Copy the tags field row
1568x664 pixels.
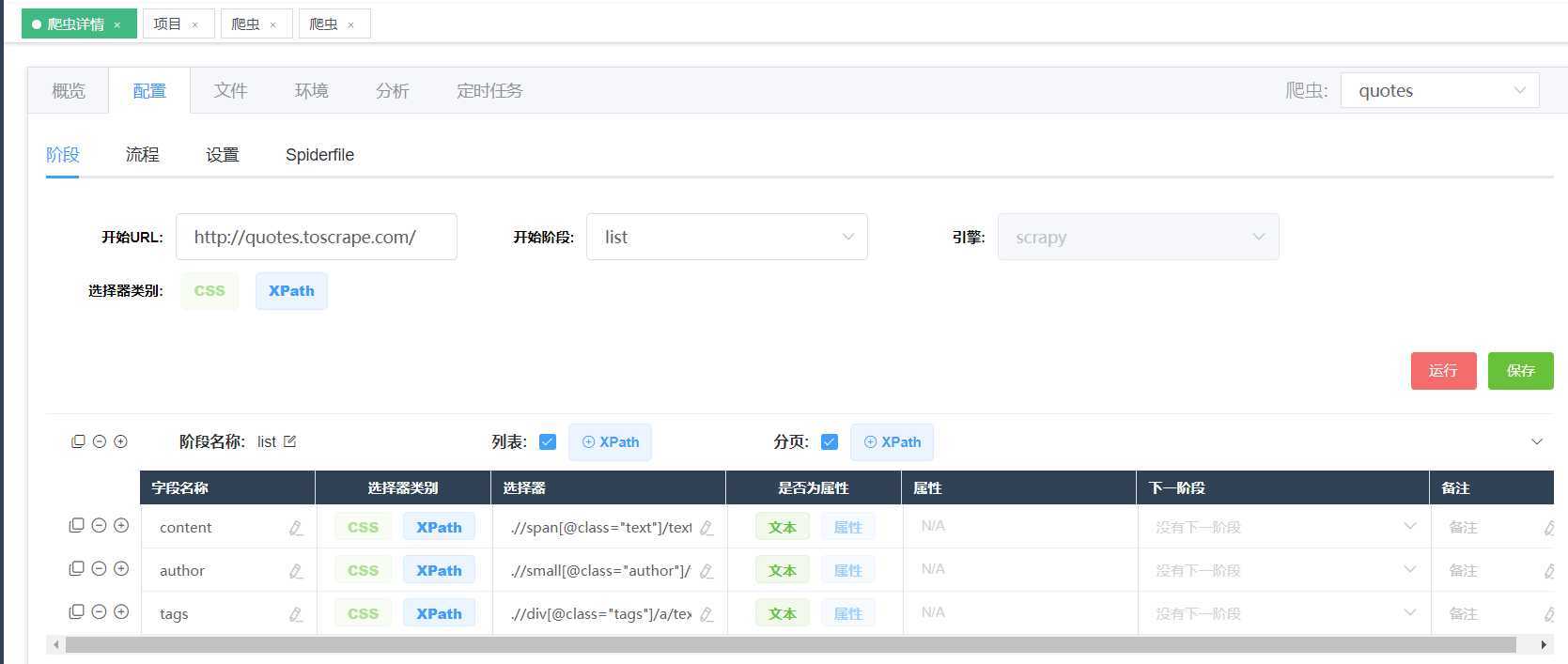(x=77, y=612)
